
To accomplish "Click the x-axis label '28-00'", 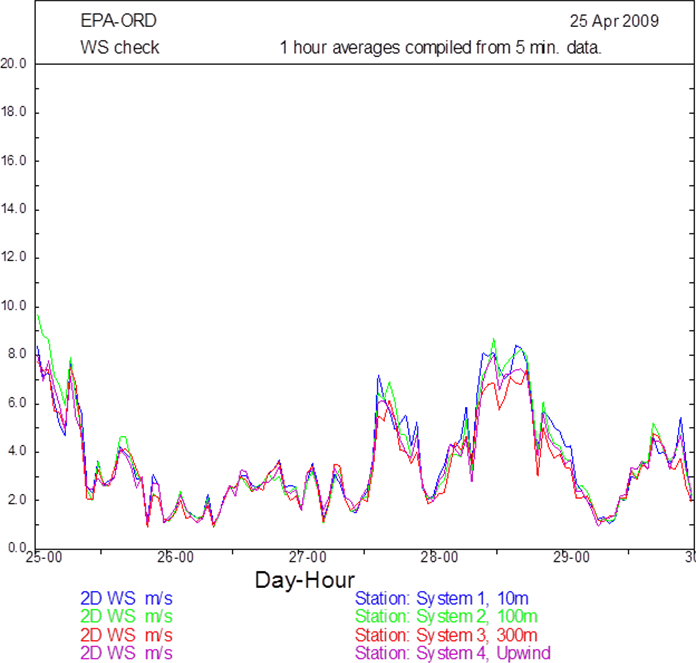I will [439, 557].
